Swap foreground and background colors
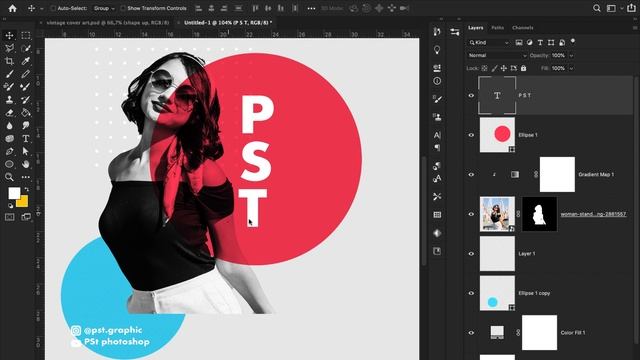 click(x=27, y=189)
